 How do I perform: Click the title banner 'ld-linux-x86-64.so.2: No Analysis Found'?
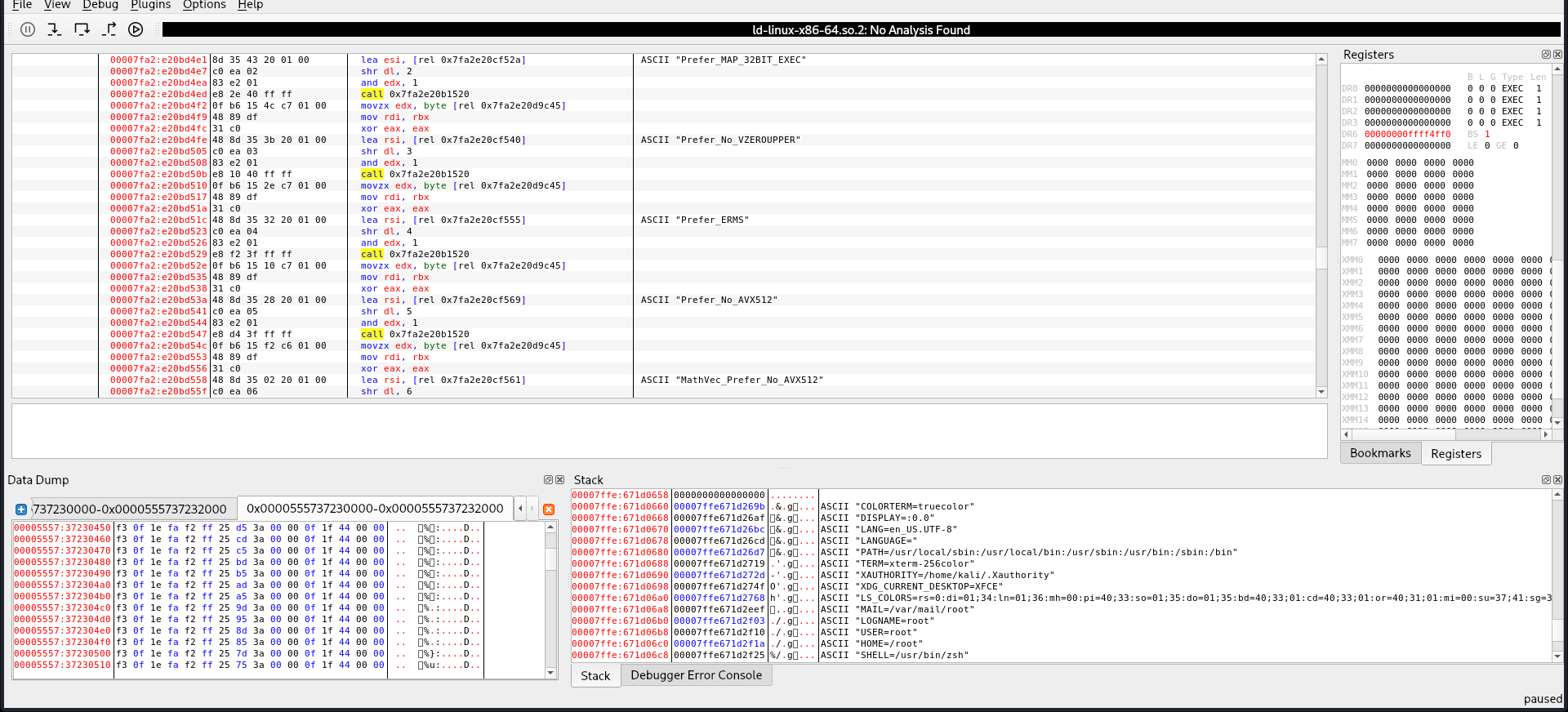point(861,29)
